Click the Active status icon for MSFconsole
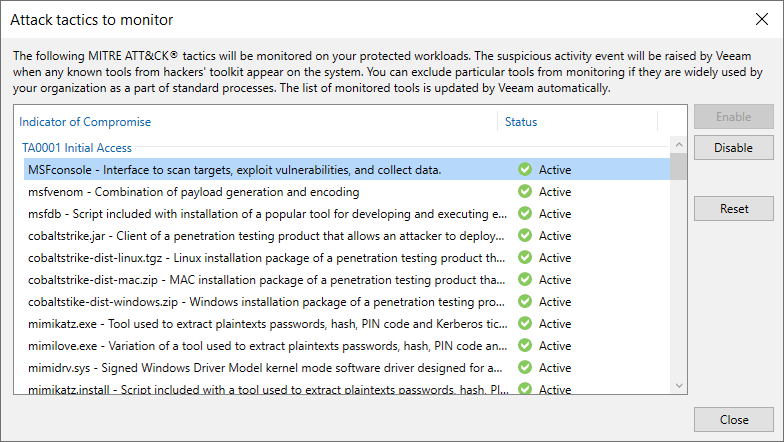The height and width of the screenshot is (442, 784). coord(525,170)
